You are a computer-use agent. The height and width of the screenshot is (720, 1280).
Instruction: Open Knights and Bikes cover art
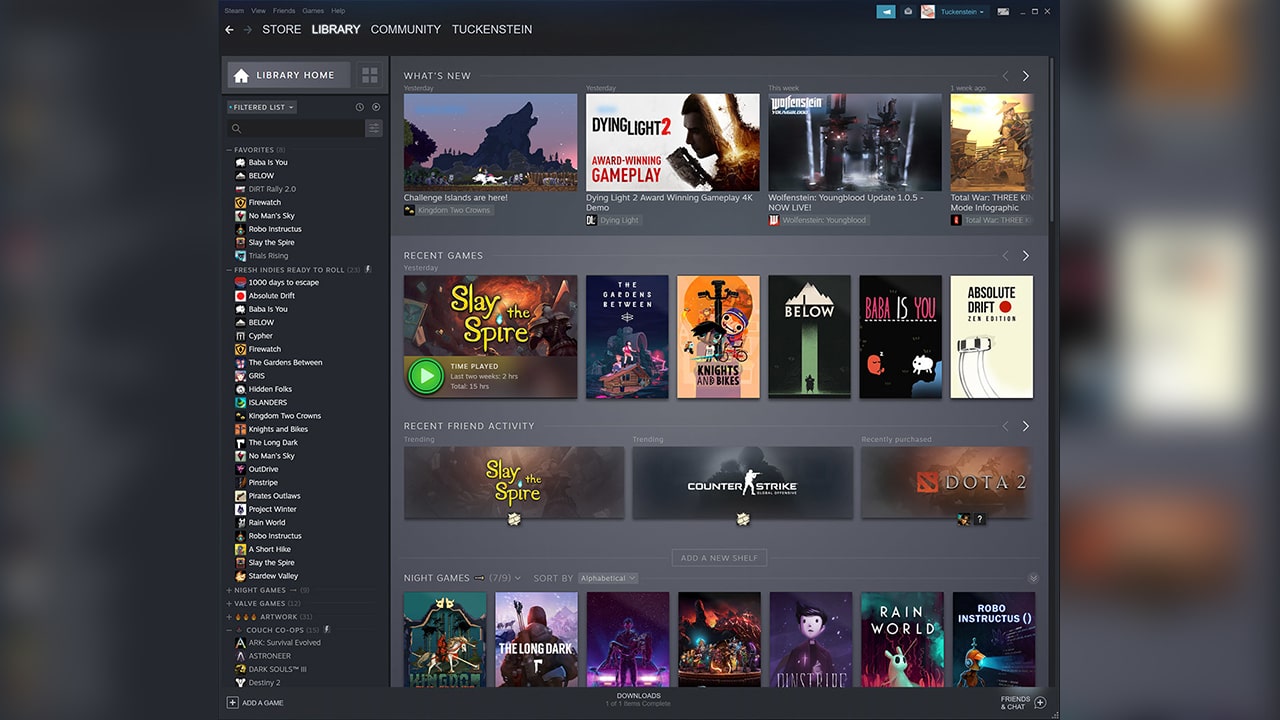[718, 337]
